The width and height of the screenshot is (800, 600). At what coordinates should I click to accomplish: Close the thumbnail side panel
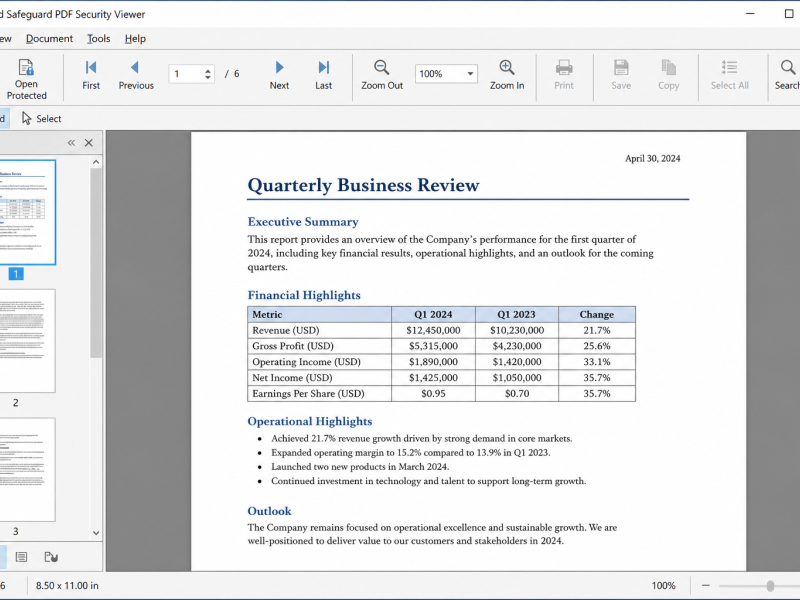coord(89,143)
